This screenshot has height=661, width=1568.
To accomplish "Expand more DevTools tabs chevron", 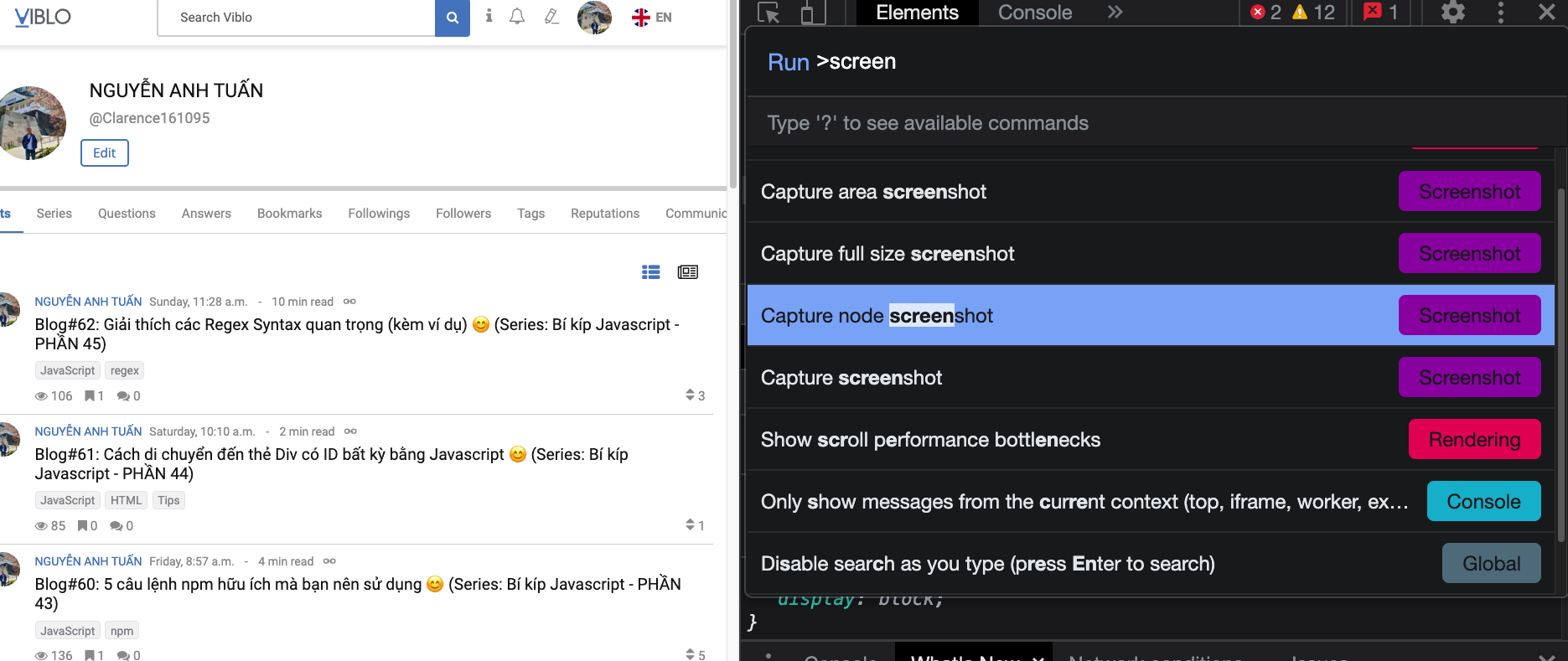I will (1115, 13).
